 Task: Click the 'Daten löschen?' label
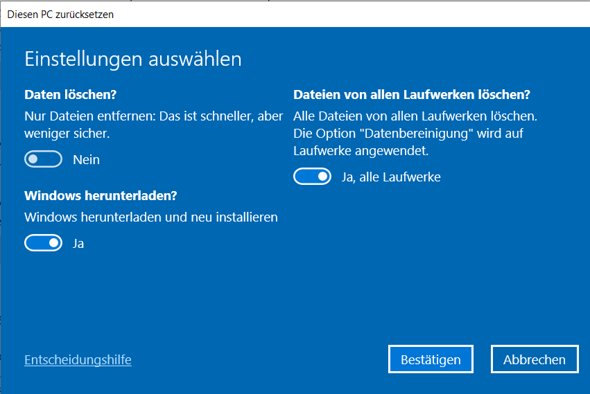(70, 94)
